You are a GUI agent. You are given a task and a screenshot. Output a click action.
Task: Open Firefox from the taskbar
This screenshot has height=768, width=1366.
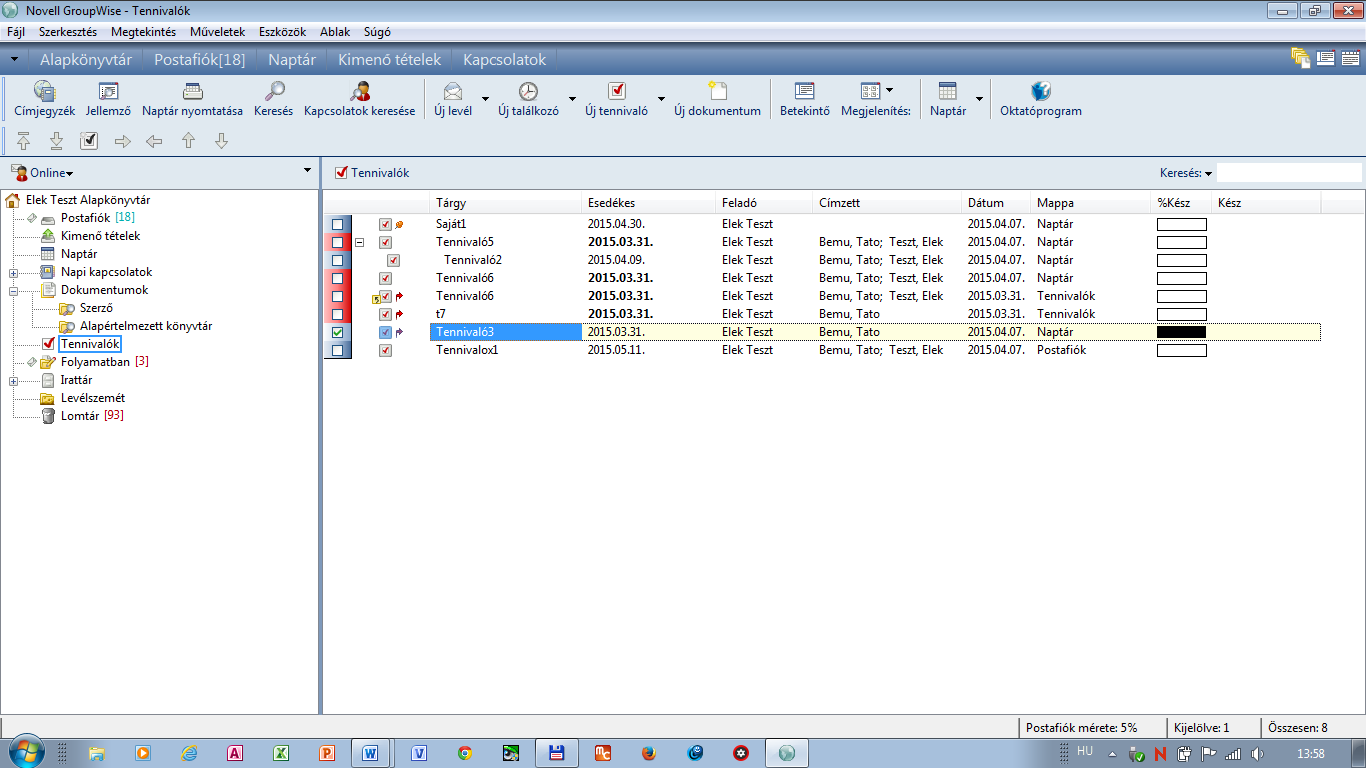[x=648, y=753]
